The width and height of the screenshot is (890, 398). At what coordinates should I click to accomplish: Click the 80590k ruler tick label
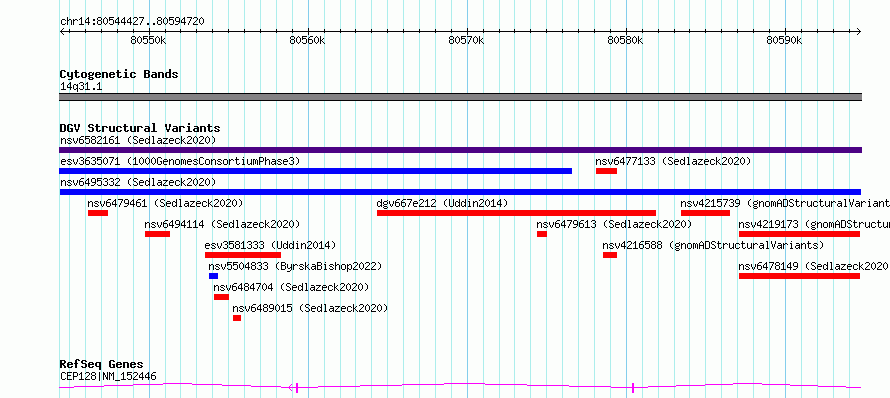pos(784,40)
